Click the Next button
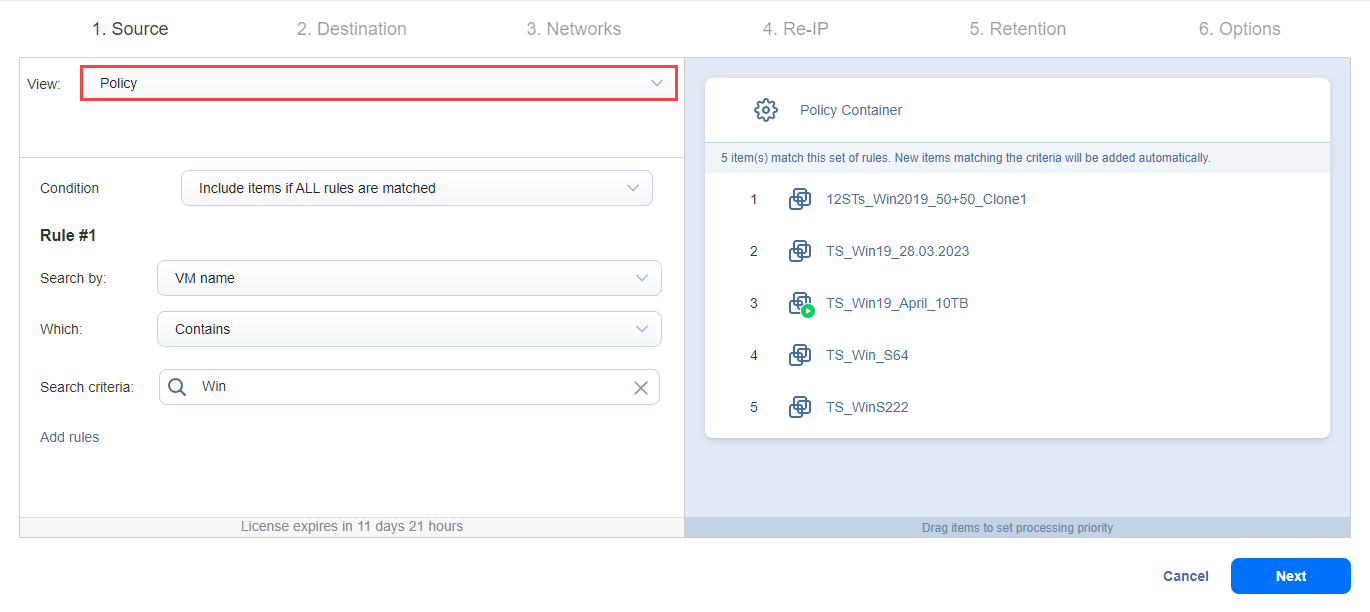 click(1290, 576)
